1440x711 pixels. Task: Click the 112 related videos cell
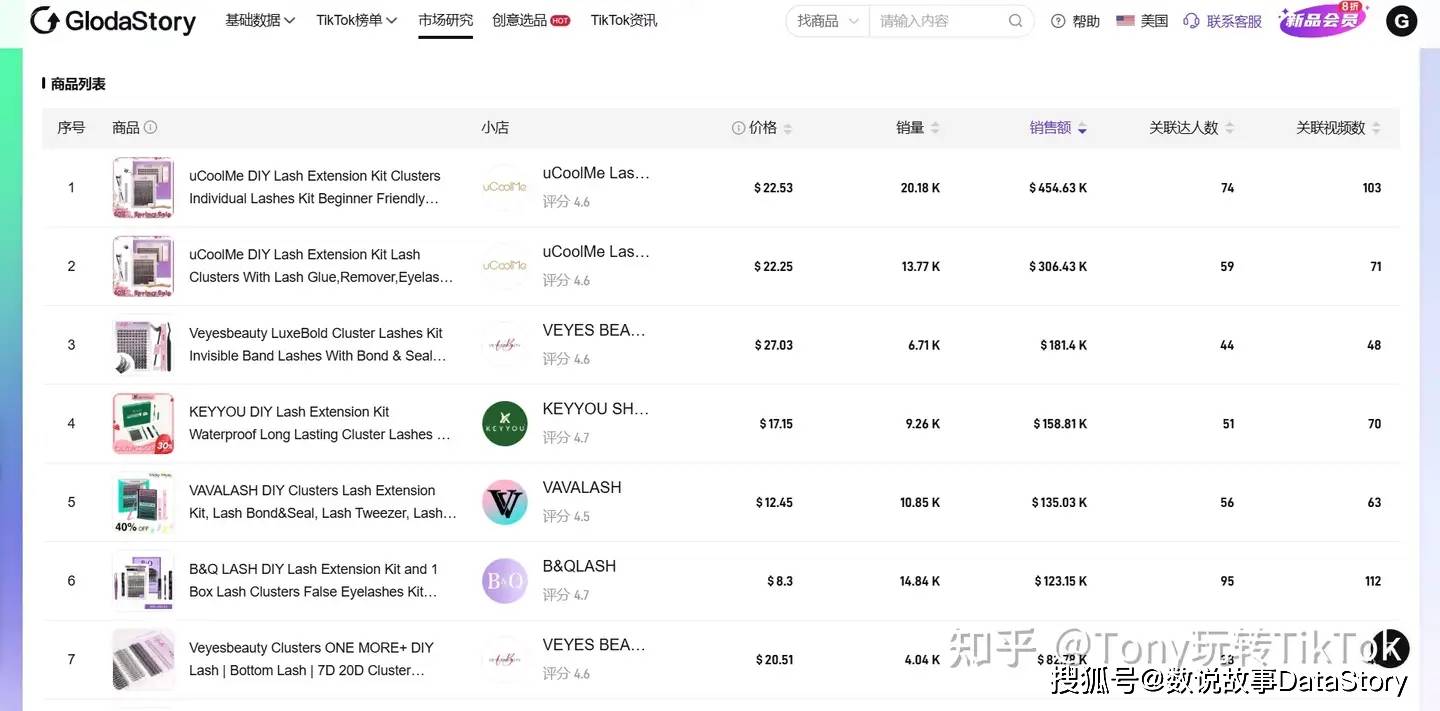pyautogui.click(x=1373, y=581)
